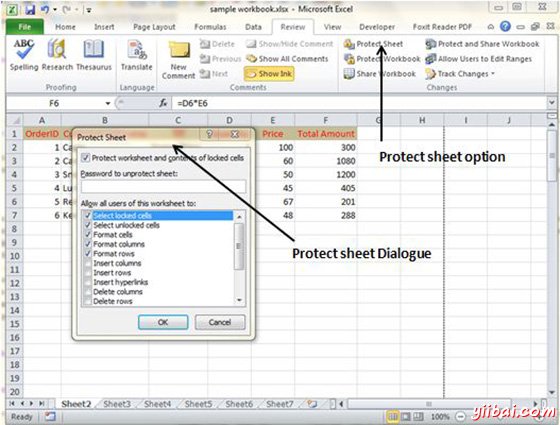Undo the last action in toolbar

click(45, 9)
